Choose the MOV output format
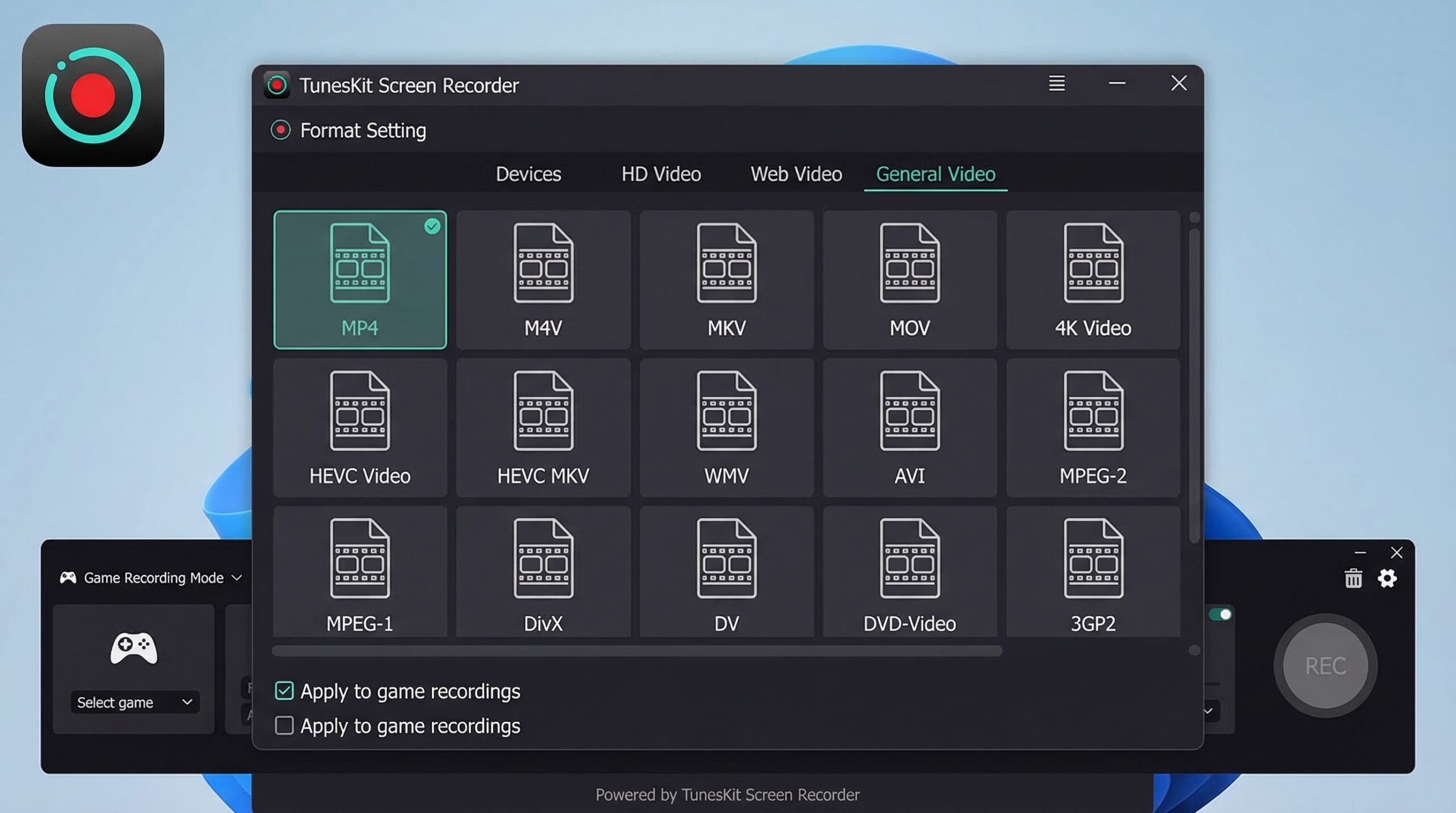 pos(909,279)
